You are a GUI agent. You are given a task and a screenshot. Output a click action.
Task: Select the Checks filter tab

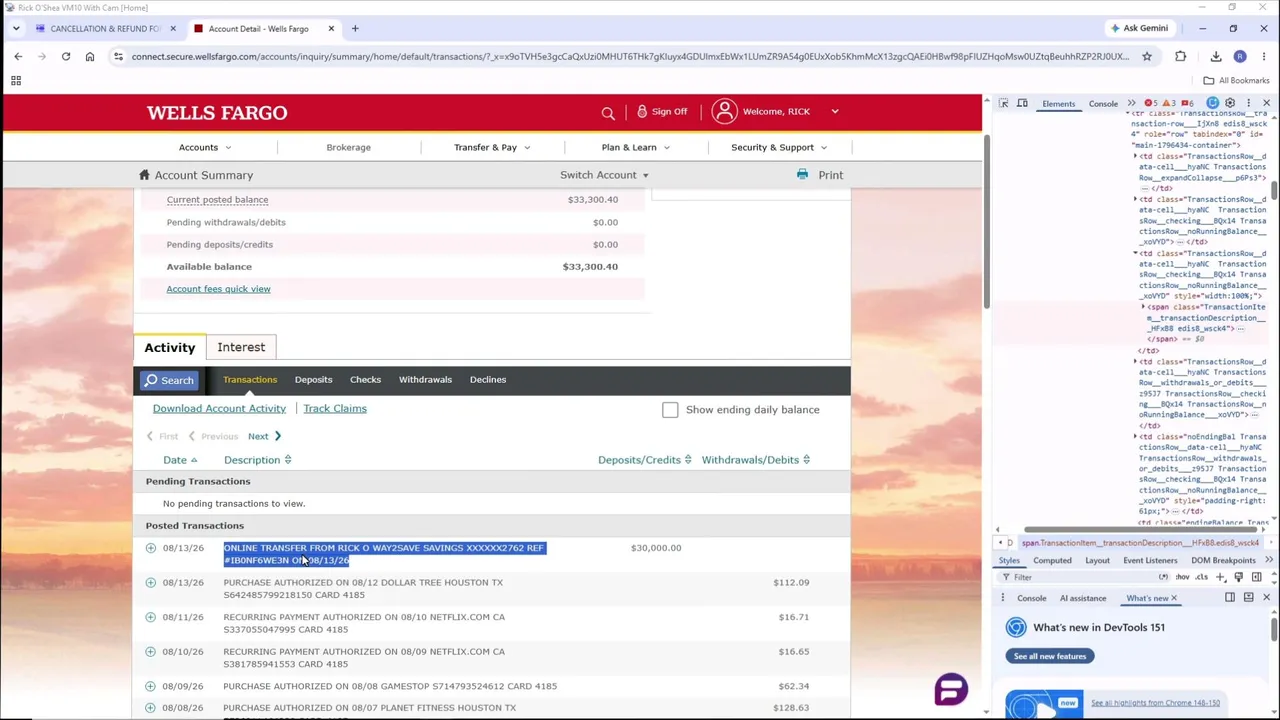tap(365, 380)
